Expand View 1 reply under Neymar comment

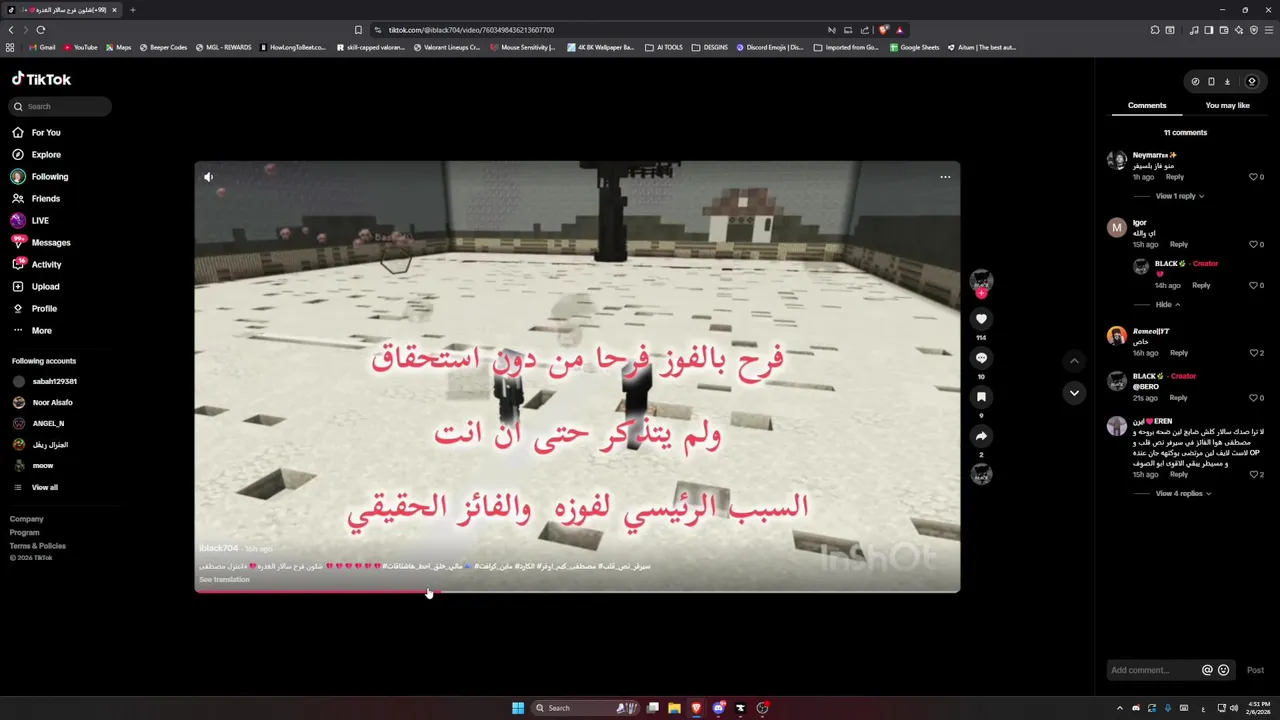tap(1180, 196)
